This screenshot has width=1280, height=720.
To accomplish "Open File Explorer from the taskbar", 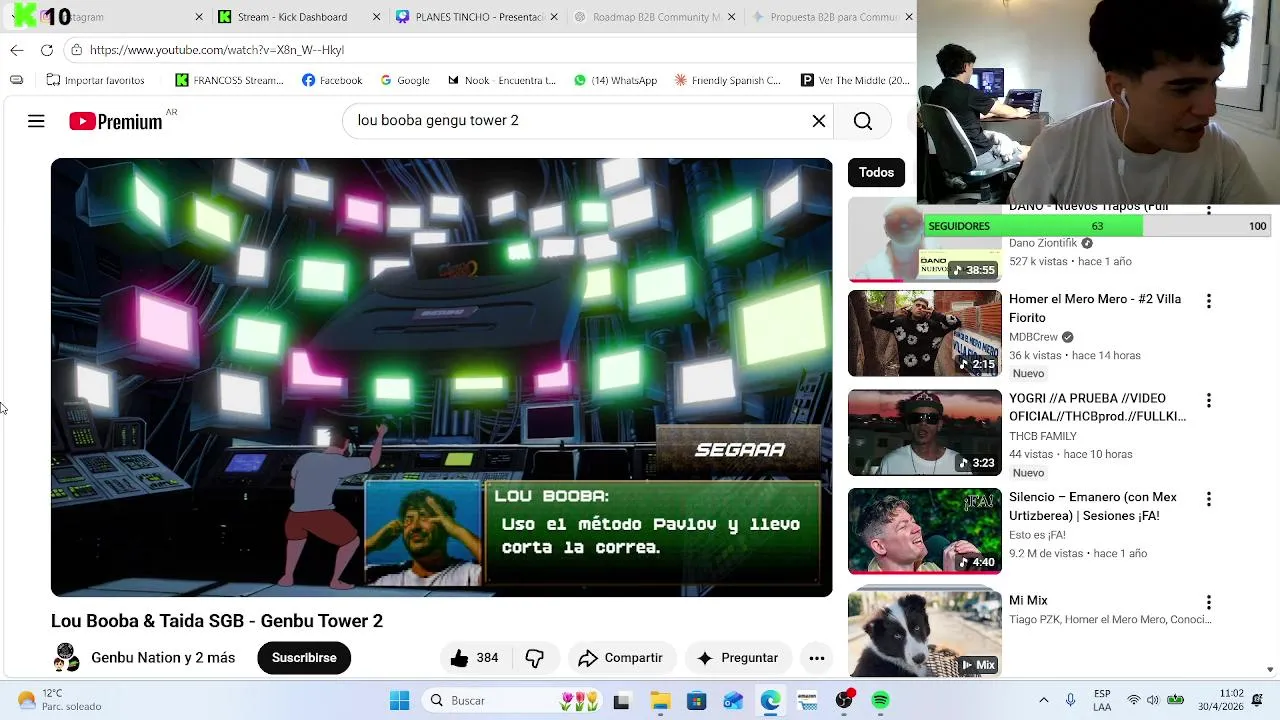I will pos(660,700).
